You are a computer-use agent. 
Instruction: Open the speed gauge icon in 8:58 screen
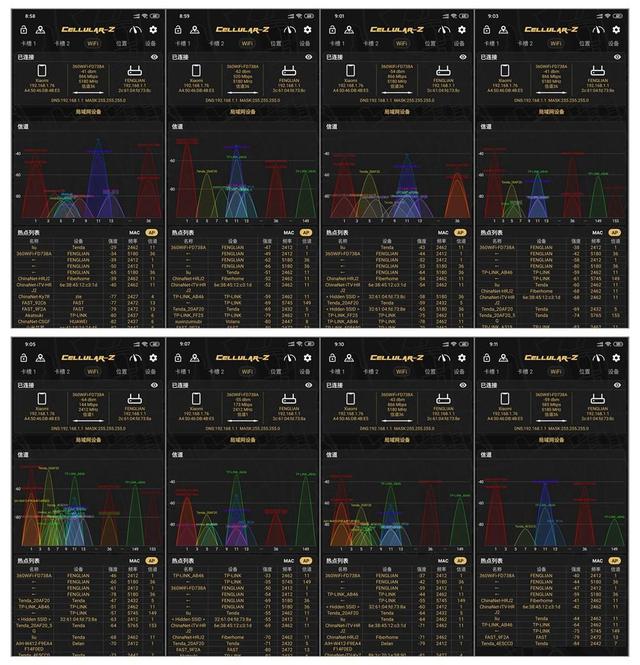click(x=135, y=30)
